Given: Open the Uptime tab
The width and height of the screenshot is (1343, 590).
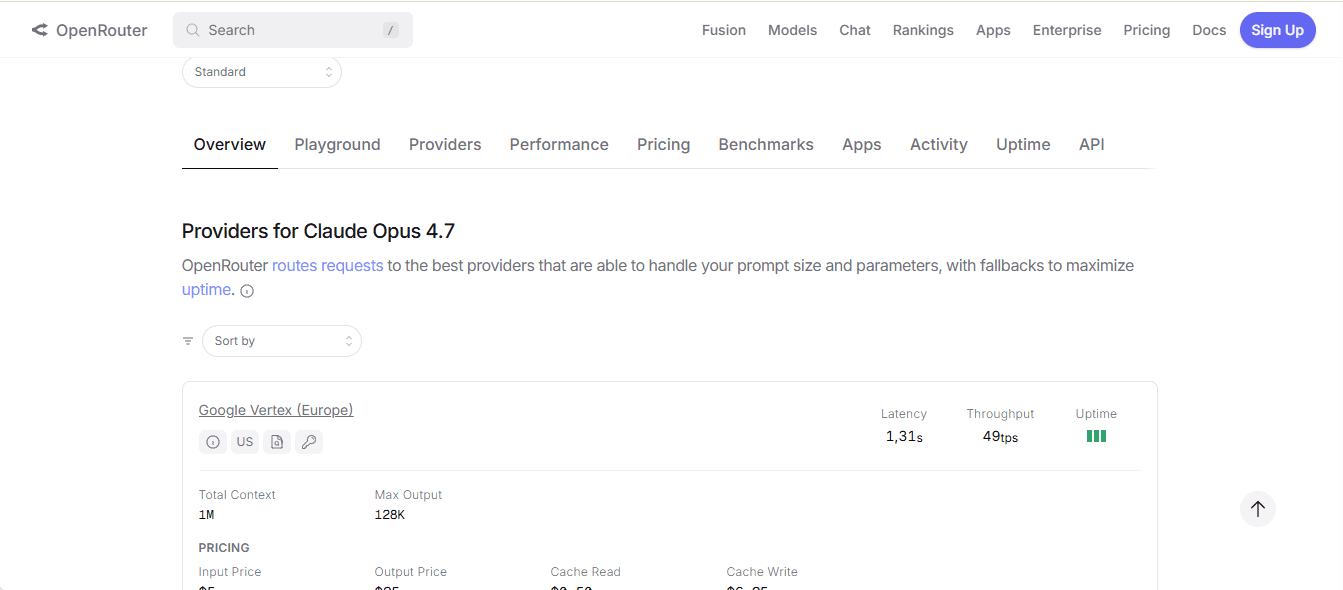Looking at the screenshot, I should [x=1023, y=144].
